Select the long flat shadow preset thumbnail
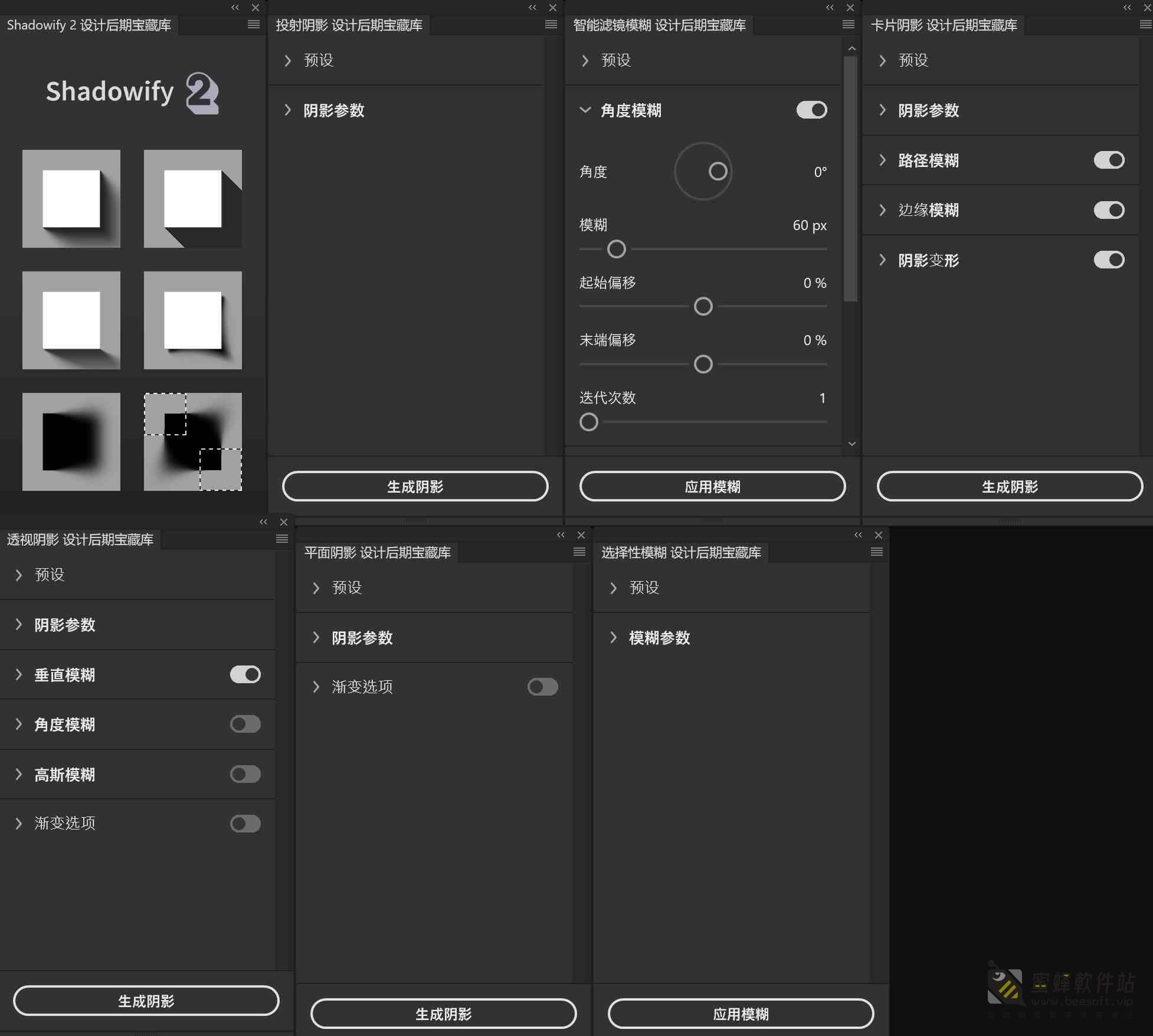The image size is (1153, 1036). pos(193,199)
